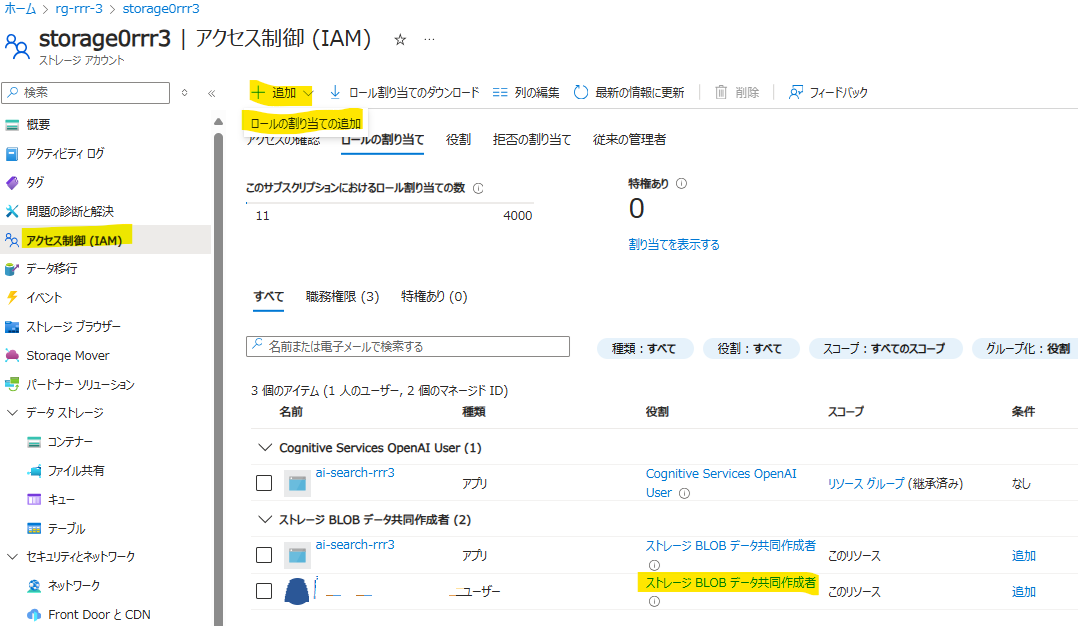Click 追加 condition link in ユーザー row

1024,592
